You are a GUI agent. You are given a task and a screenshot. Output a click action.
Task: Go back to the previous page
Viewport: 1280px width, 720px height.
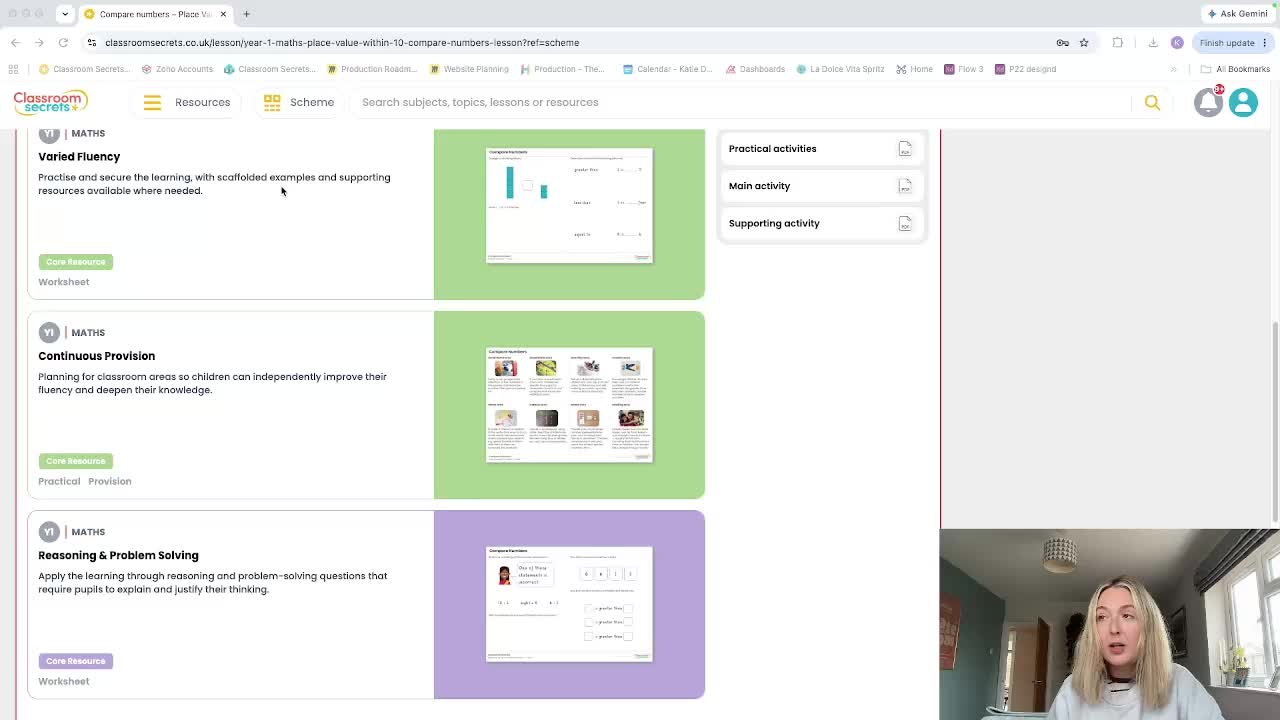click(x=15, y=43)
